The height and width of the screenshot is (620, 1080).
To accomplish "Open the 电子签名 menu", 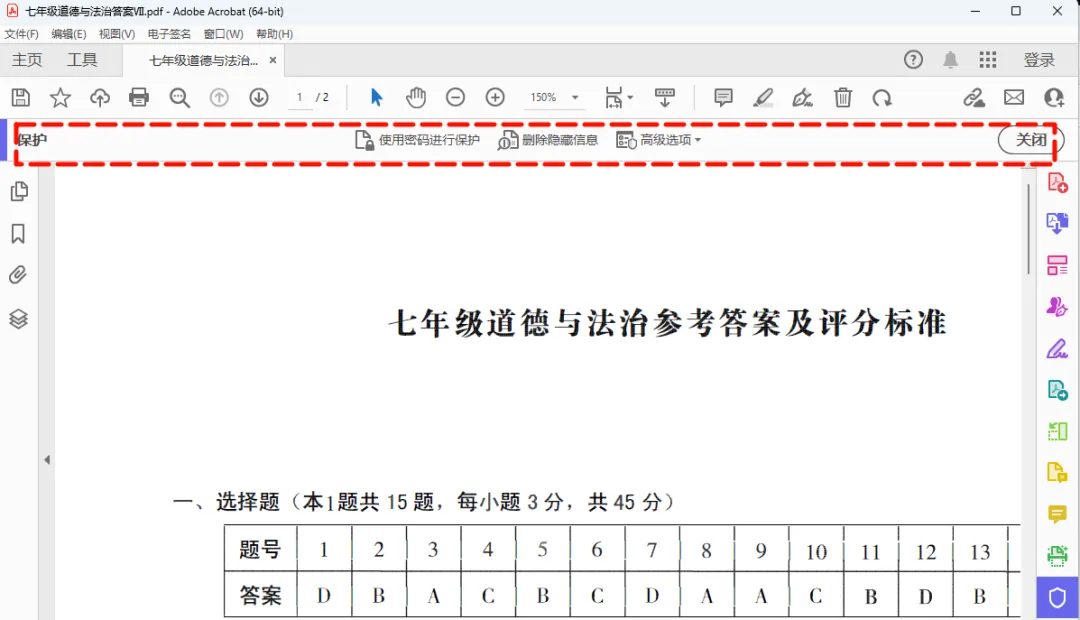I will [x=169, y=34].
